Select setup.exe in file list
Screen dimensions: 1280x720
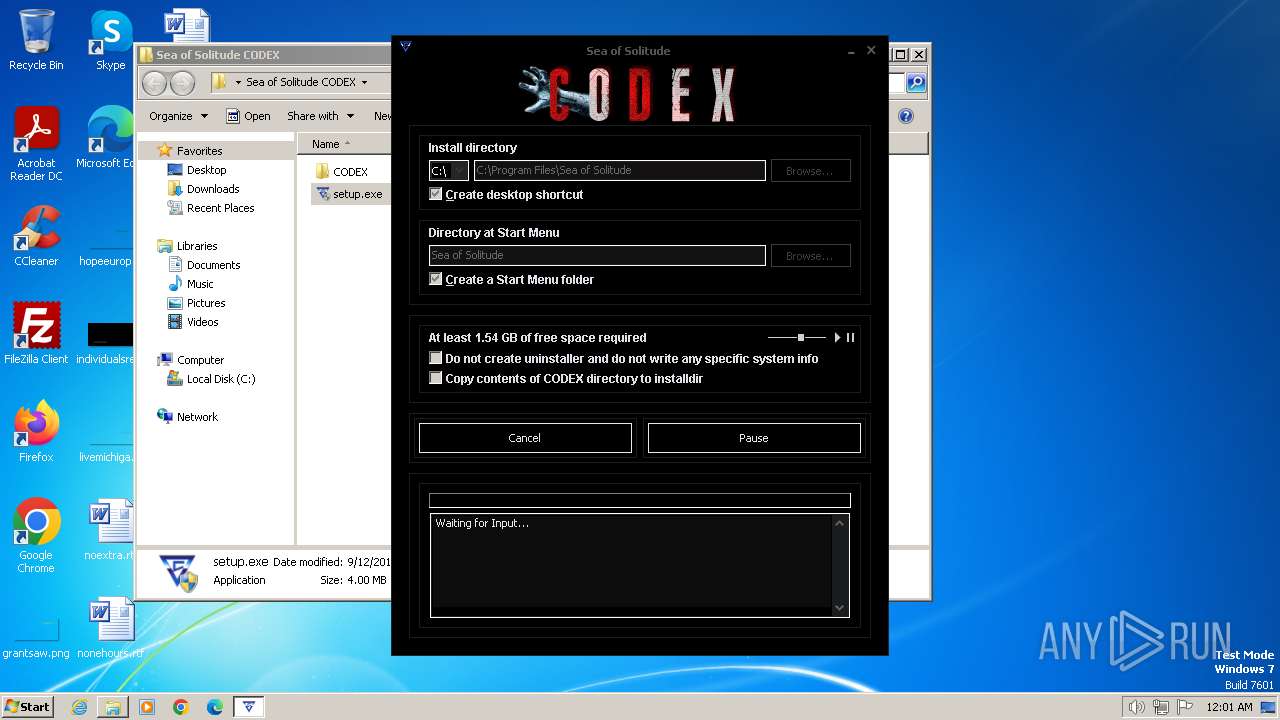point(348,194)
